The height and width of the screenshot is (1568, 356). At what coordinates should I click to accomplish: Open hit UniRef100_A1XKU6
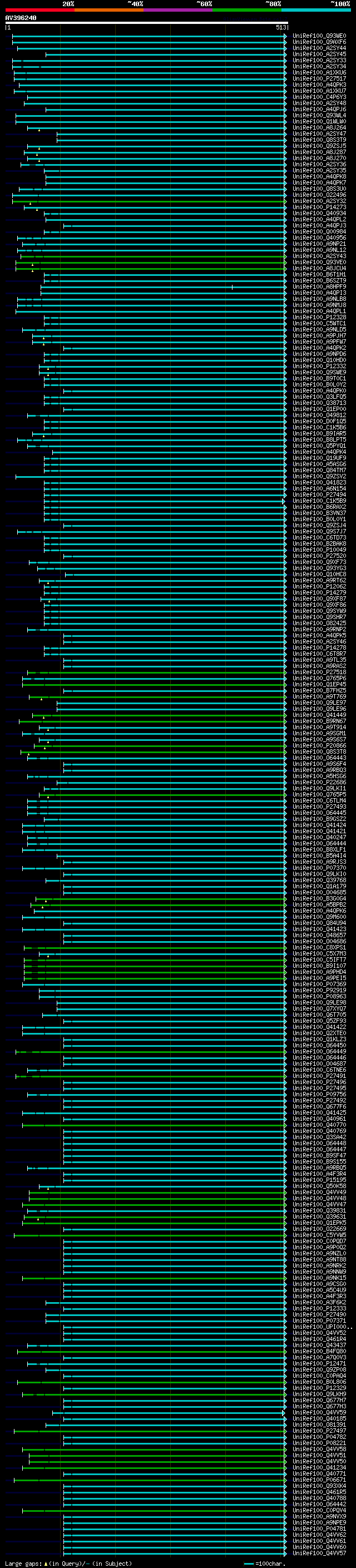(x=319, y=72)
